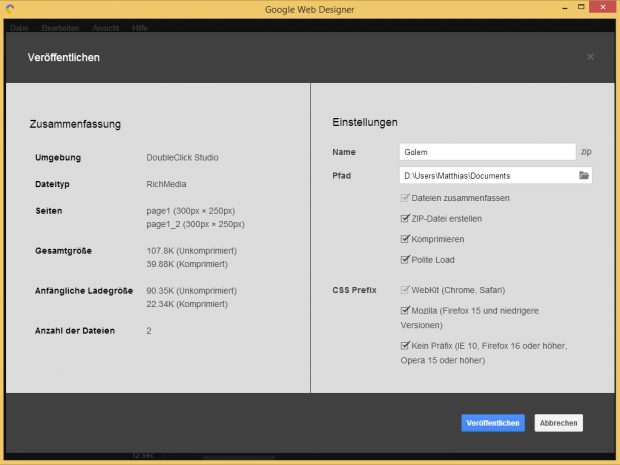This screenshot has width=620, height=465.
Task: Open the Datei menu
Action: coord(19,27)
